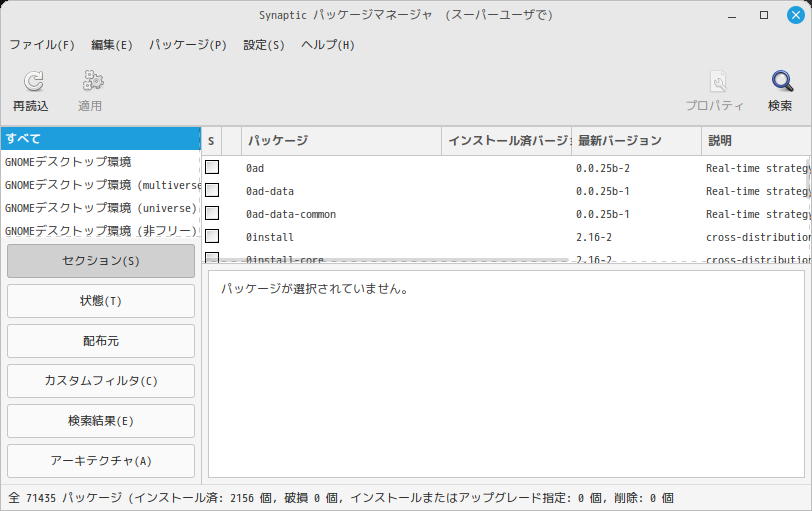812x511 pixels.
Task: Switch to 状態(T) filter view
Action: pyautogui.click(x=101, y=301)
